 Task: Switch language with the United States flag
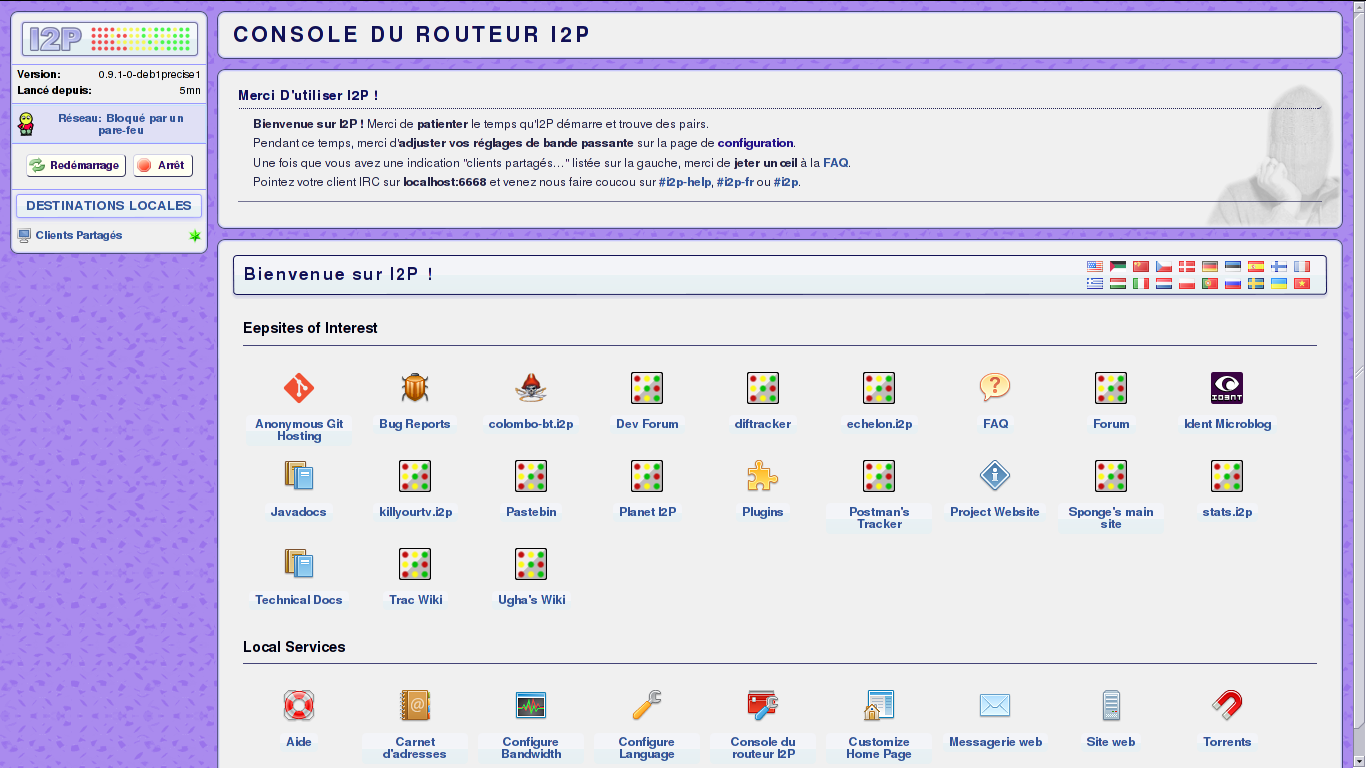[x=1095, y=266]
